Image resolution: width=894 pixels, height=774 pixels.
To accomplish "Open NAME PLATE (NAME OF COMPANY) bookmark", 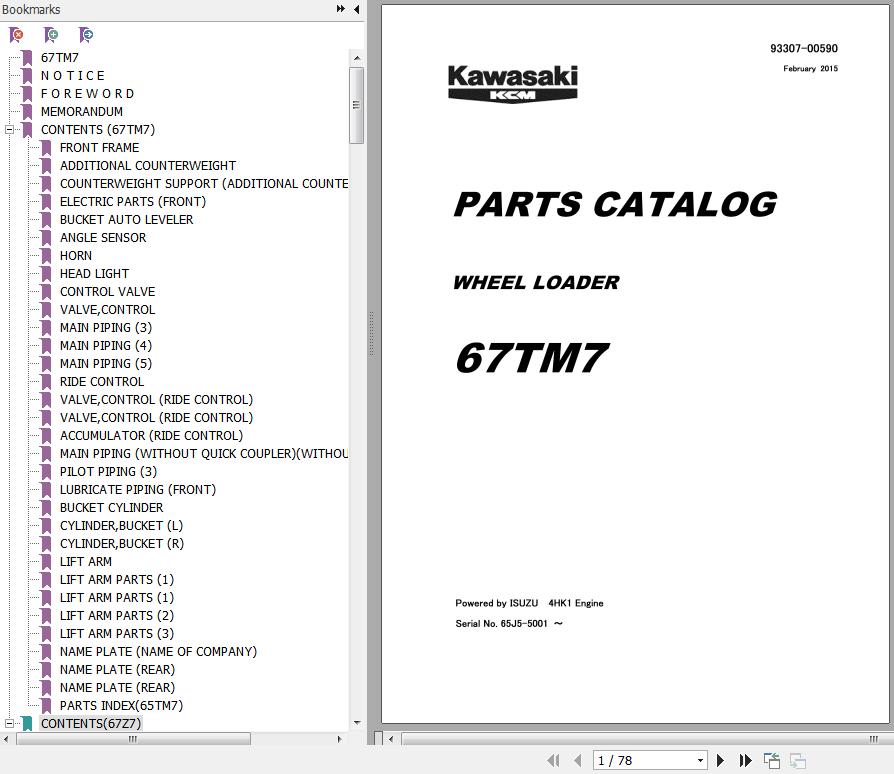I will click(159, 652).
